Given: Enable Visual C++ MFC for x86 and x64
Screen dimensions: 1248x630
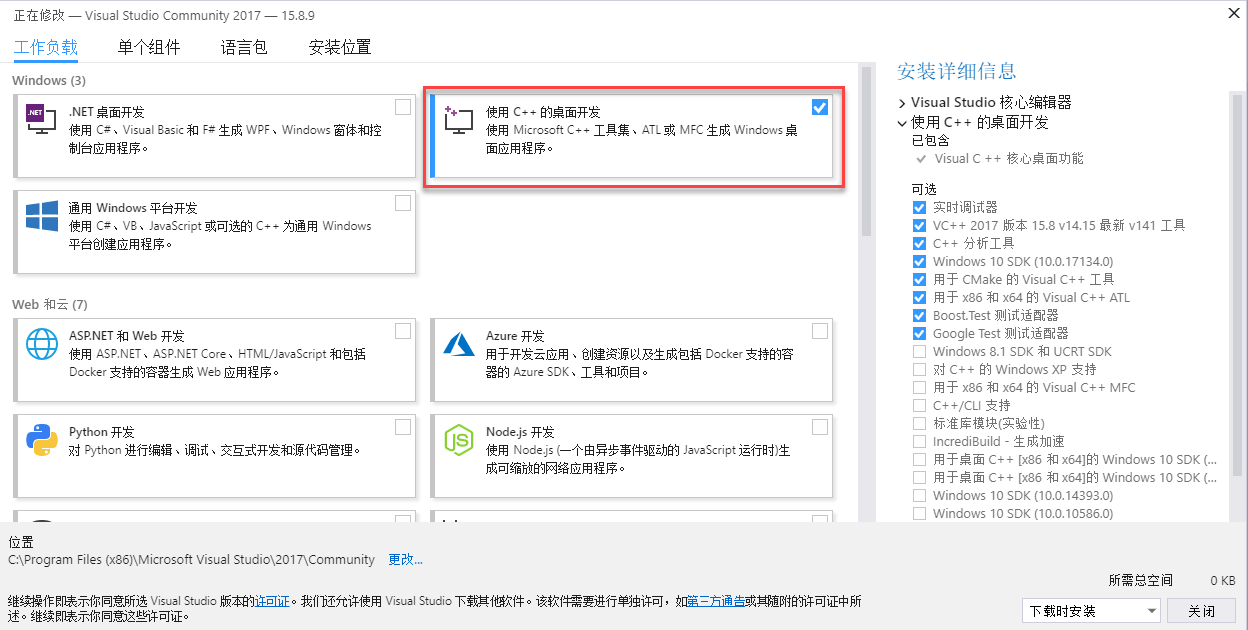Looking at the screenshot, I should click(x=919, y=387).
